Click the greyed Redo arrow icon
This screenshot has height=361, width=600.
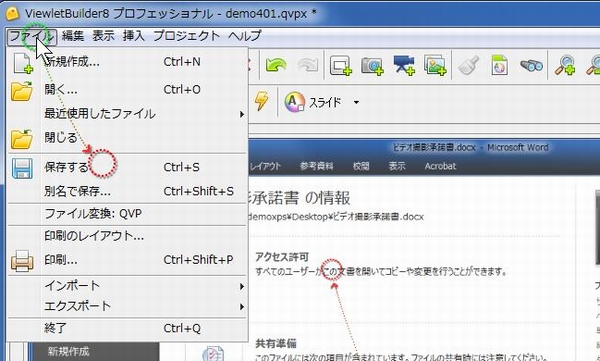click(x=308, y=65)
